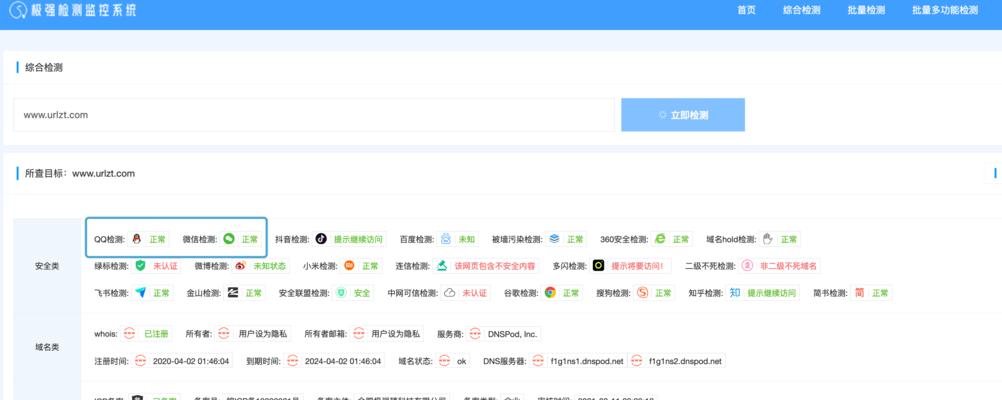Image resolution: width=1002 pixels, height=400 pixels.
Task: Click the Kingsoft detection icon
Action: 233,293
